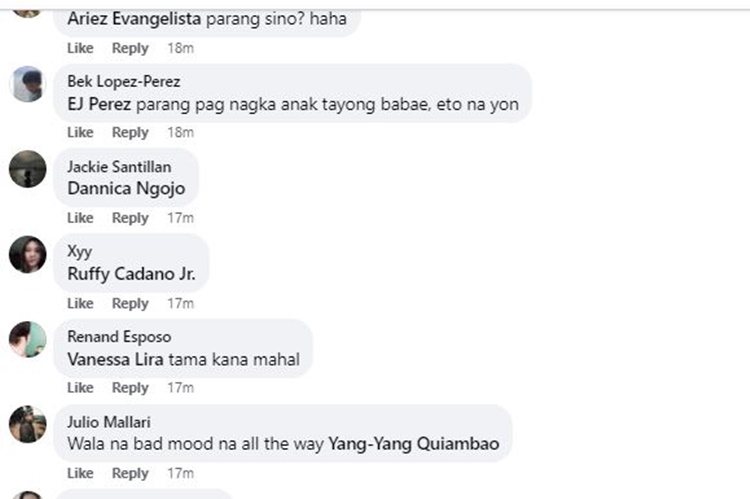Reply to Jackie Santillan's comment

pos(130,218)
